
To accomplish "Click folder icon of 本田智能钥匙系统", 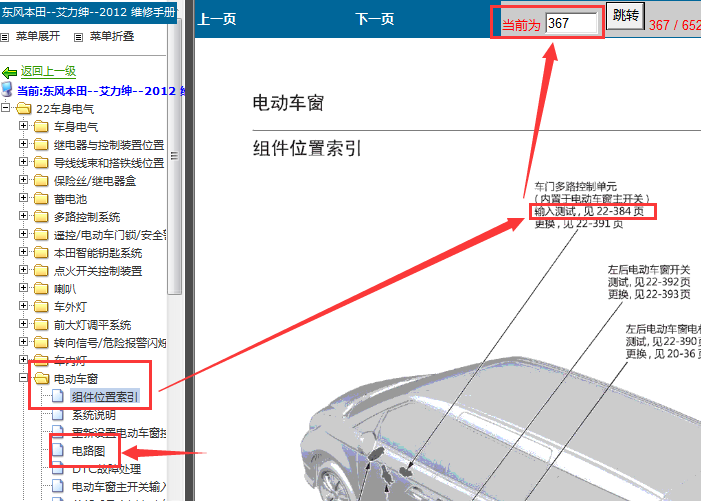I will (41, 253).
